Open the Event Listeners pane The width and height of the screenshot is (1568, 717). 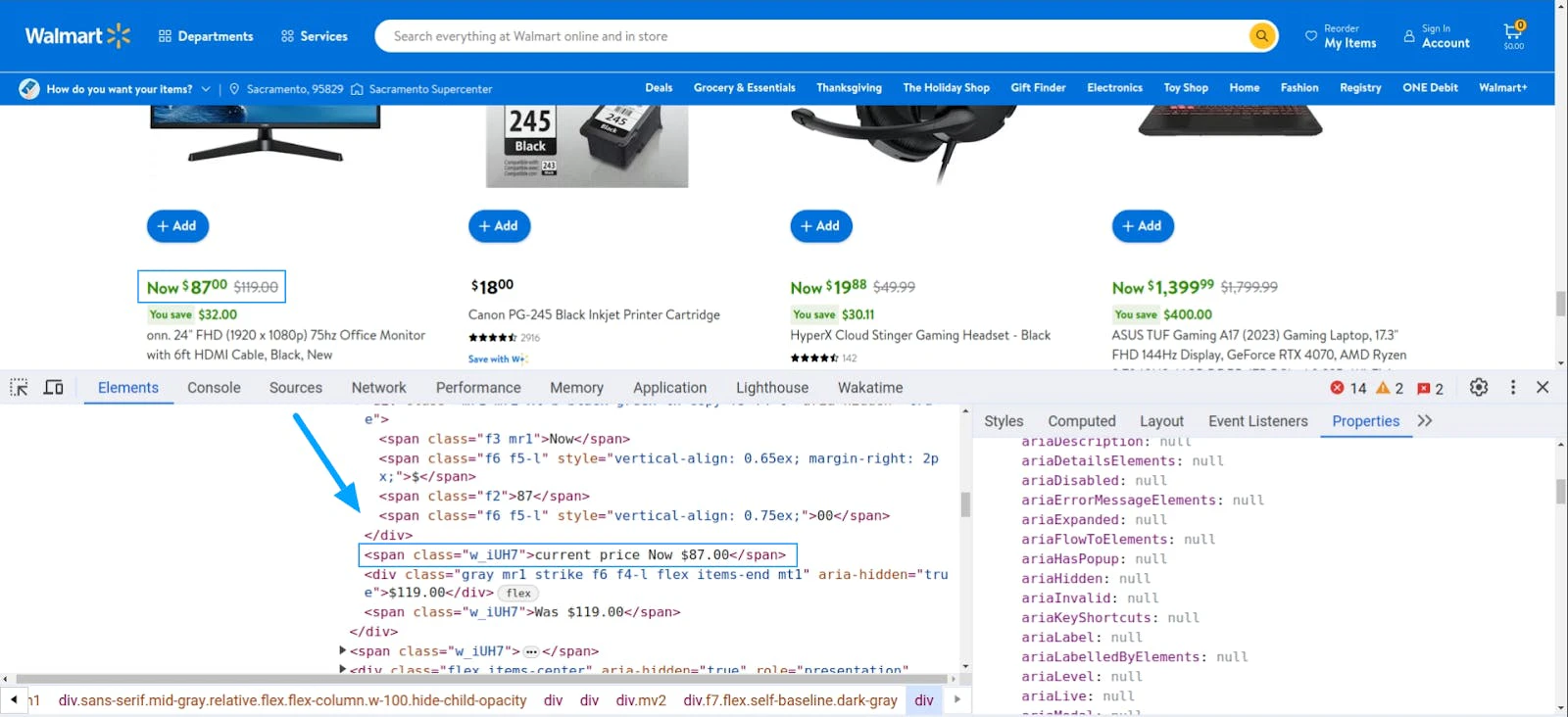pyautogui.click(x=1258, y=421)
